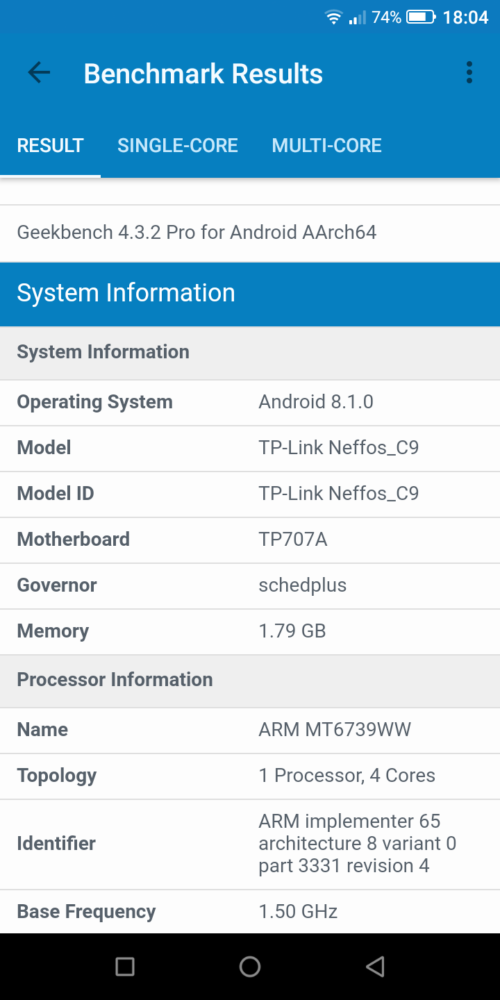
Task: Tap the battery icon in status bar
Action: [x=421, y=17]
